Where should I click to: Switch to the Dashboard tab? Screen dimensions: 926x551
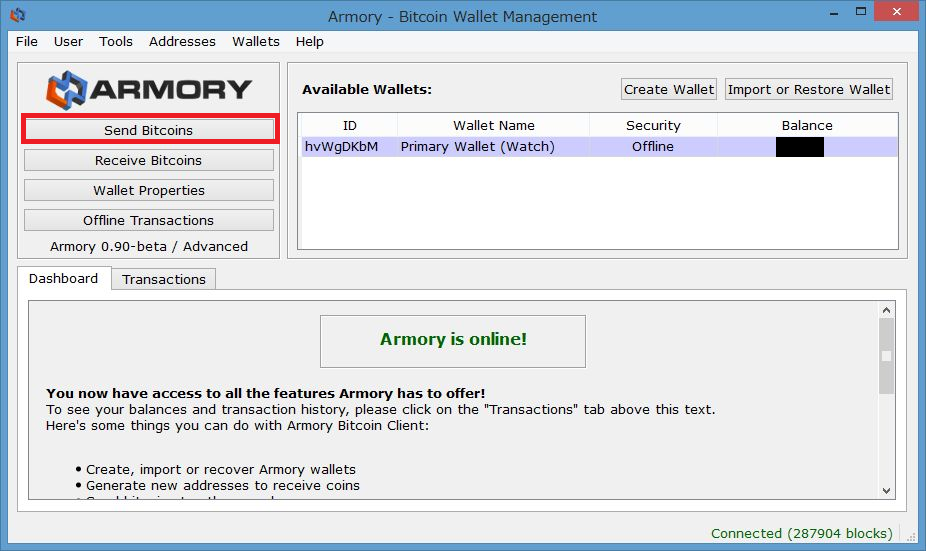[64, 278]
